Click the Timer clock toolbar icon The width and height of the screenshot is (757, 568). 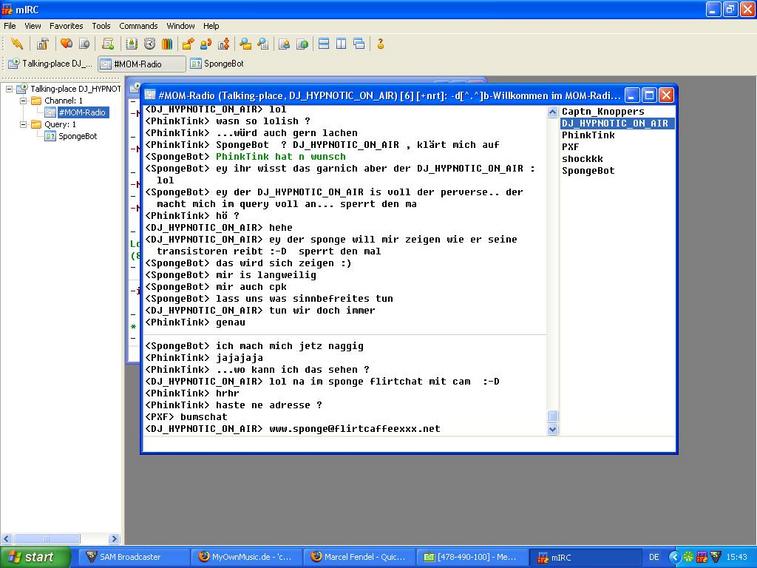(x=149, y=44)
